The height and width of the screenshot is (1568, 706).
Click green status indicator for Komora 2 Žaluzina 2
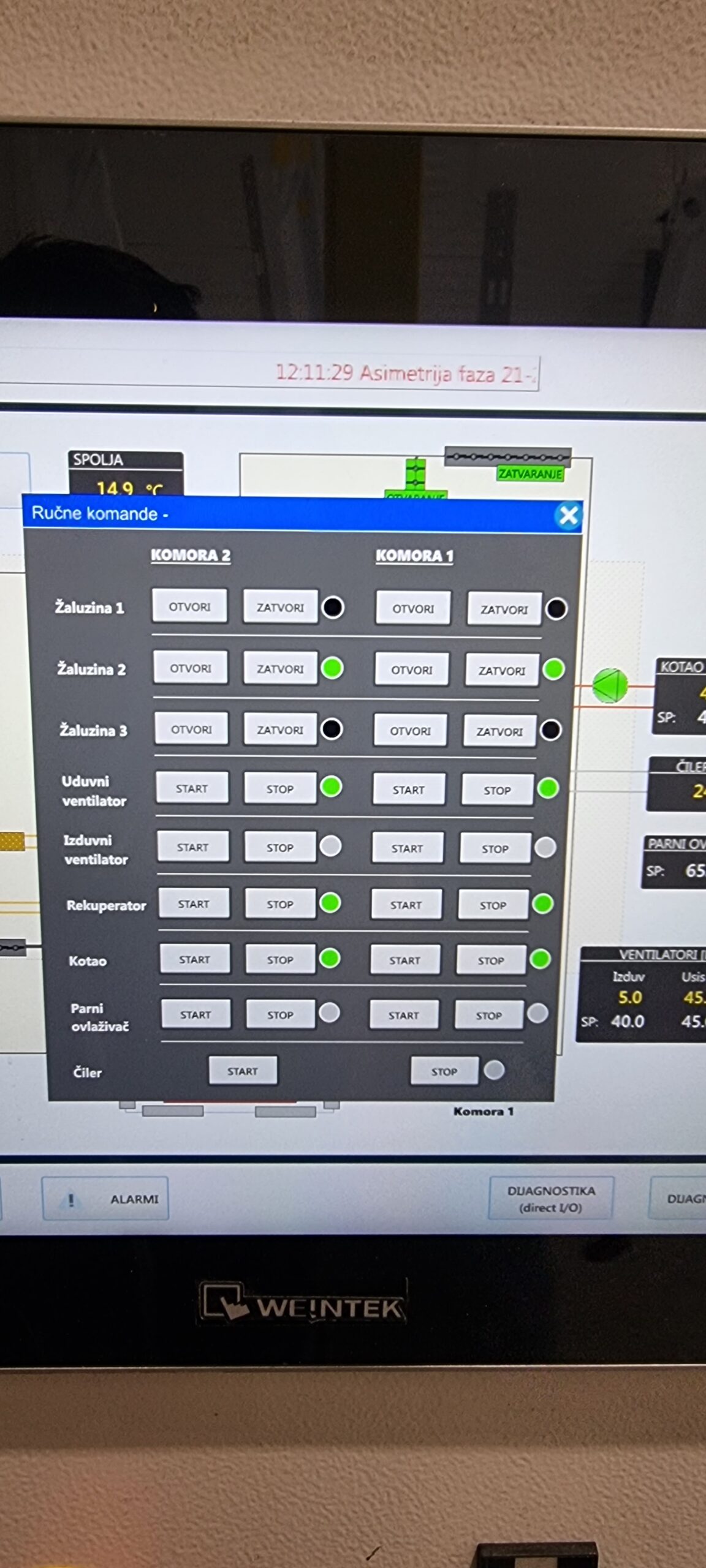(x=333, y=668)
